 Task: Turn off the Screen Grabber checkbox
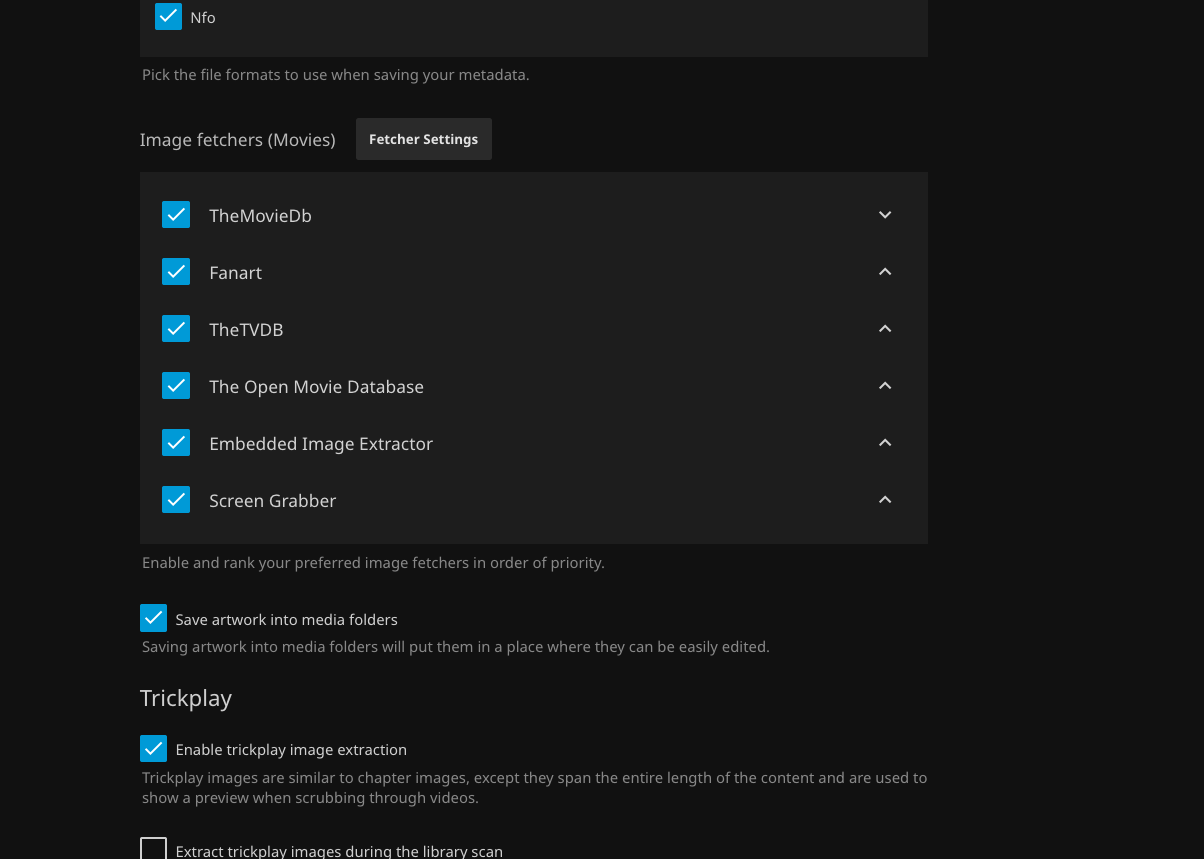coord(176,500)
